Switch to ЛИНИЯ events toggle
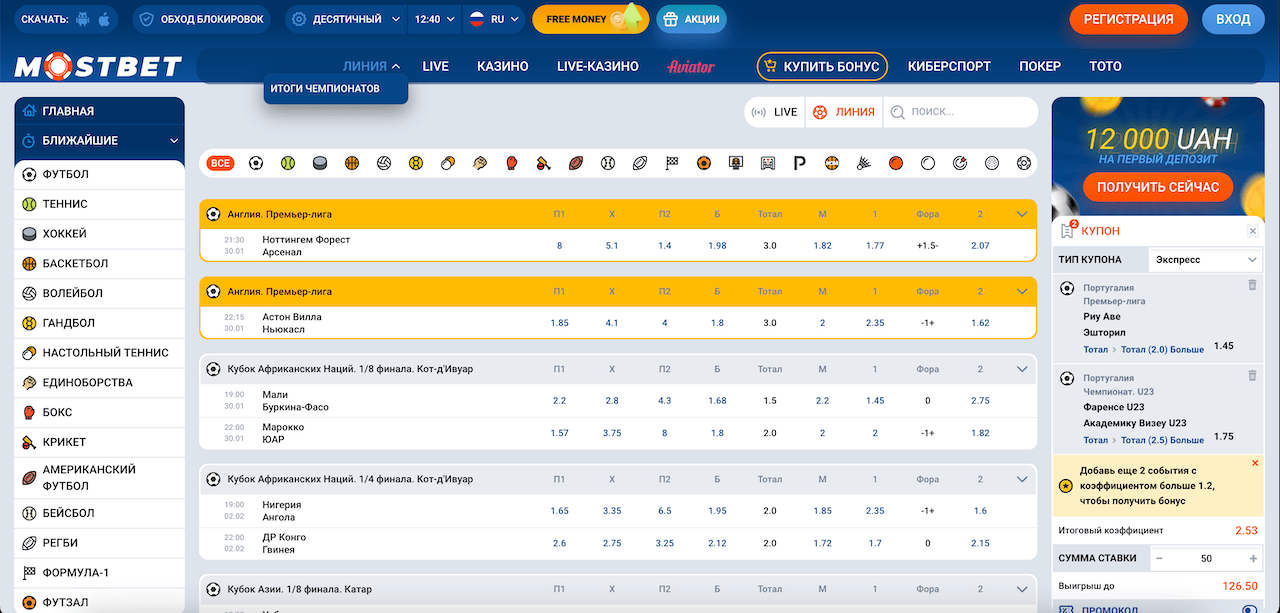Viewport: 1280px width, 613px height. click(843, 112)
